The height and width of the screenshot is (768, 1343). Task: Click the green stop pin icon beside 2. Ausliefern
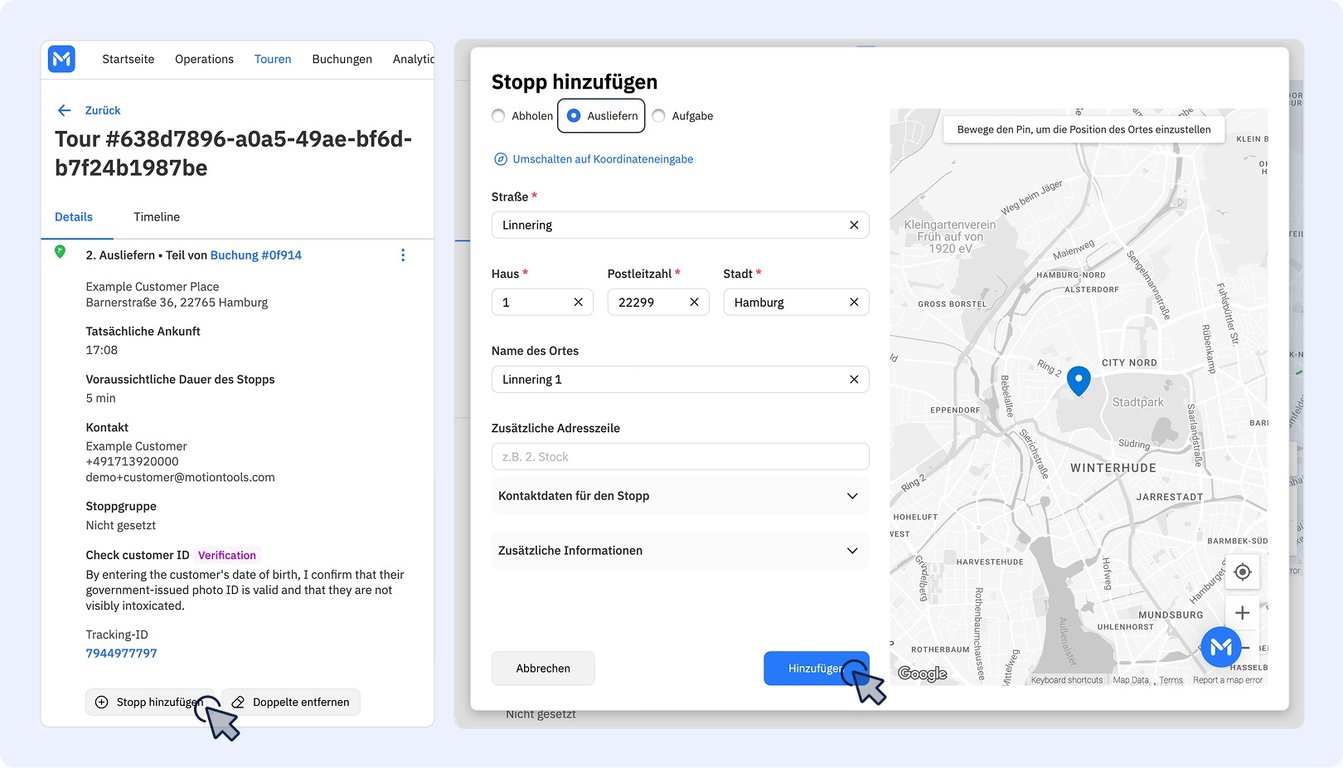[60, 252]
